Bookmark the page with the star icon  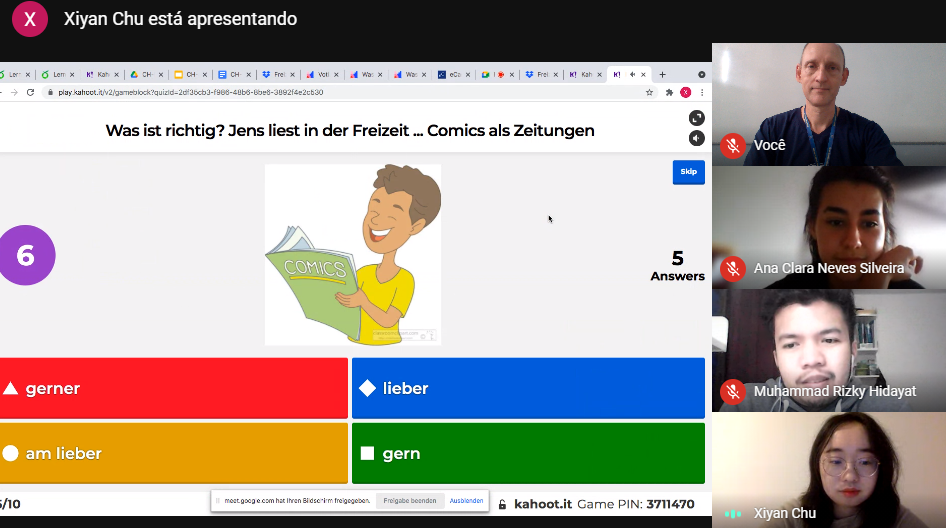(650, 92)
